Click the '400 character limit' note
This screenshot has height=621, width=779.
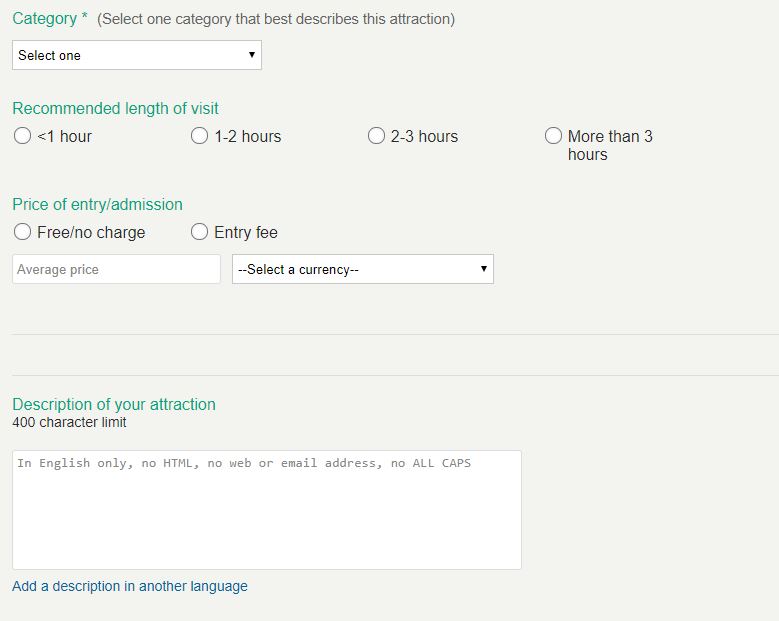69,422
